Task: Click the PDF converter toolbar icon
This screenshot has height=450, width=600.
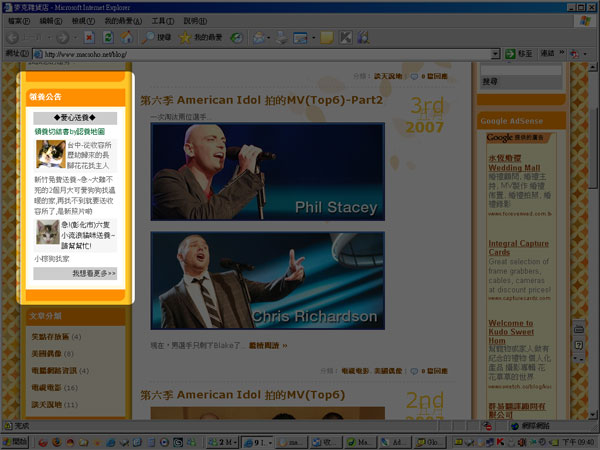Action: (574, 54)
